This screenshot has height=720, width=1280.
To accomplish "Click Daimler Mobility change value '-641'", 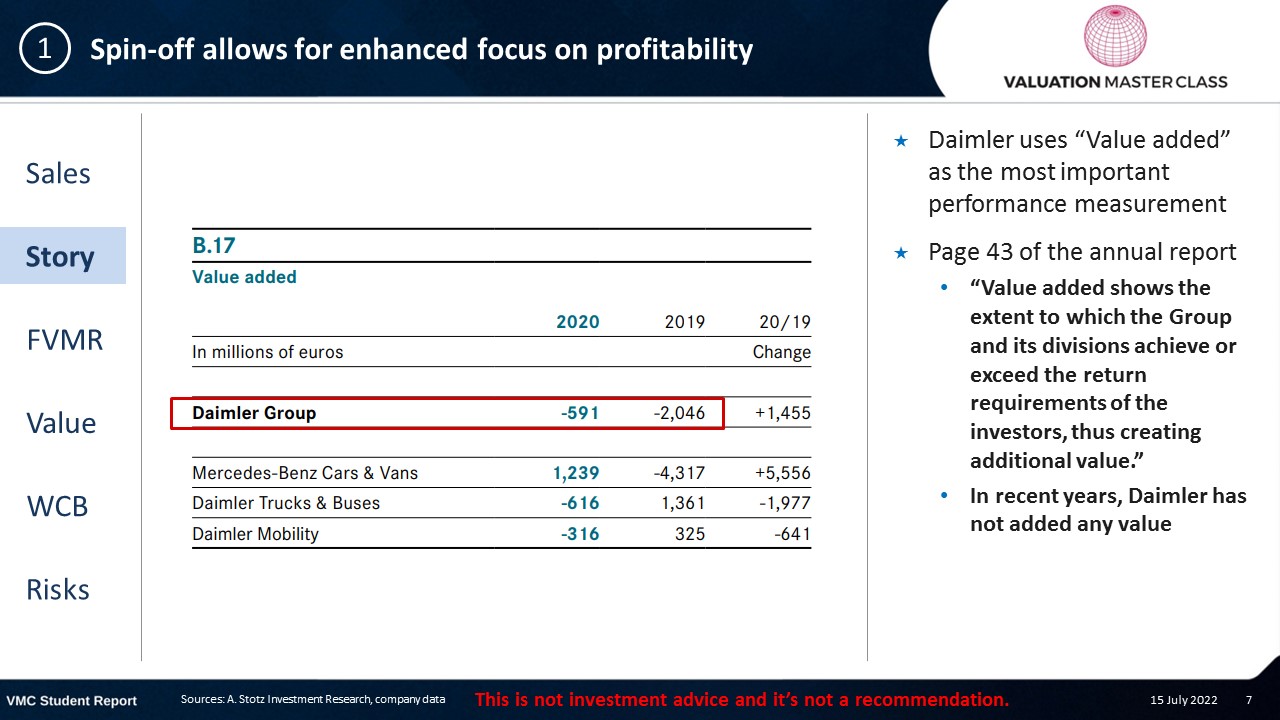I will (x=792, y=533).
